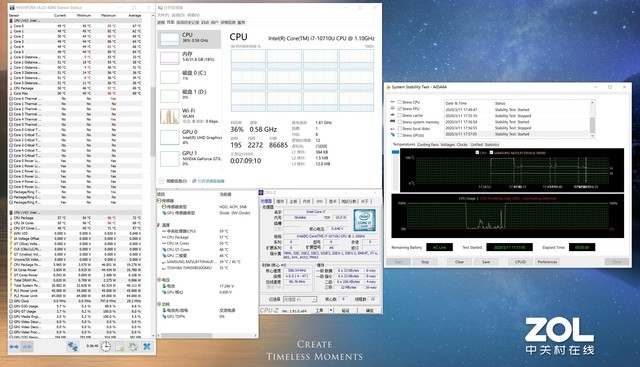Open the 选项 menu in Task Manager
Screen dimensions: 640x367
178,15
